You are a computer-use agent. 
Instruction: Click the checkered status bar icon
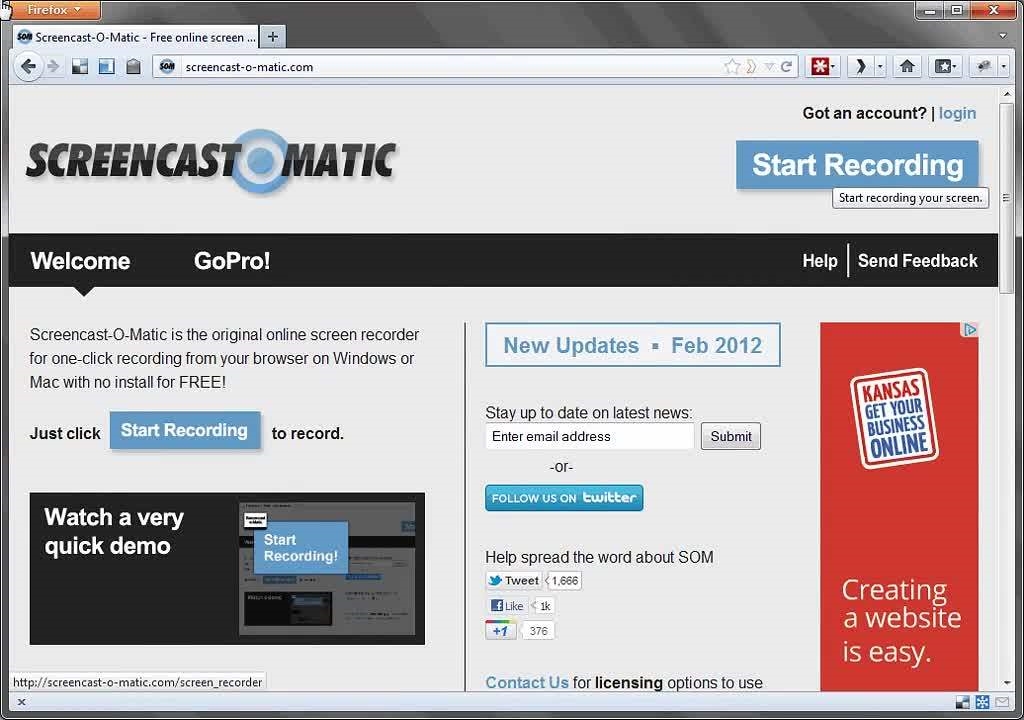963,702
